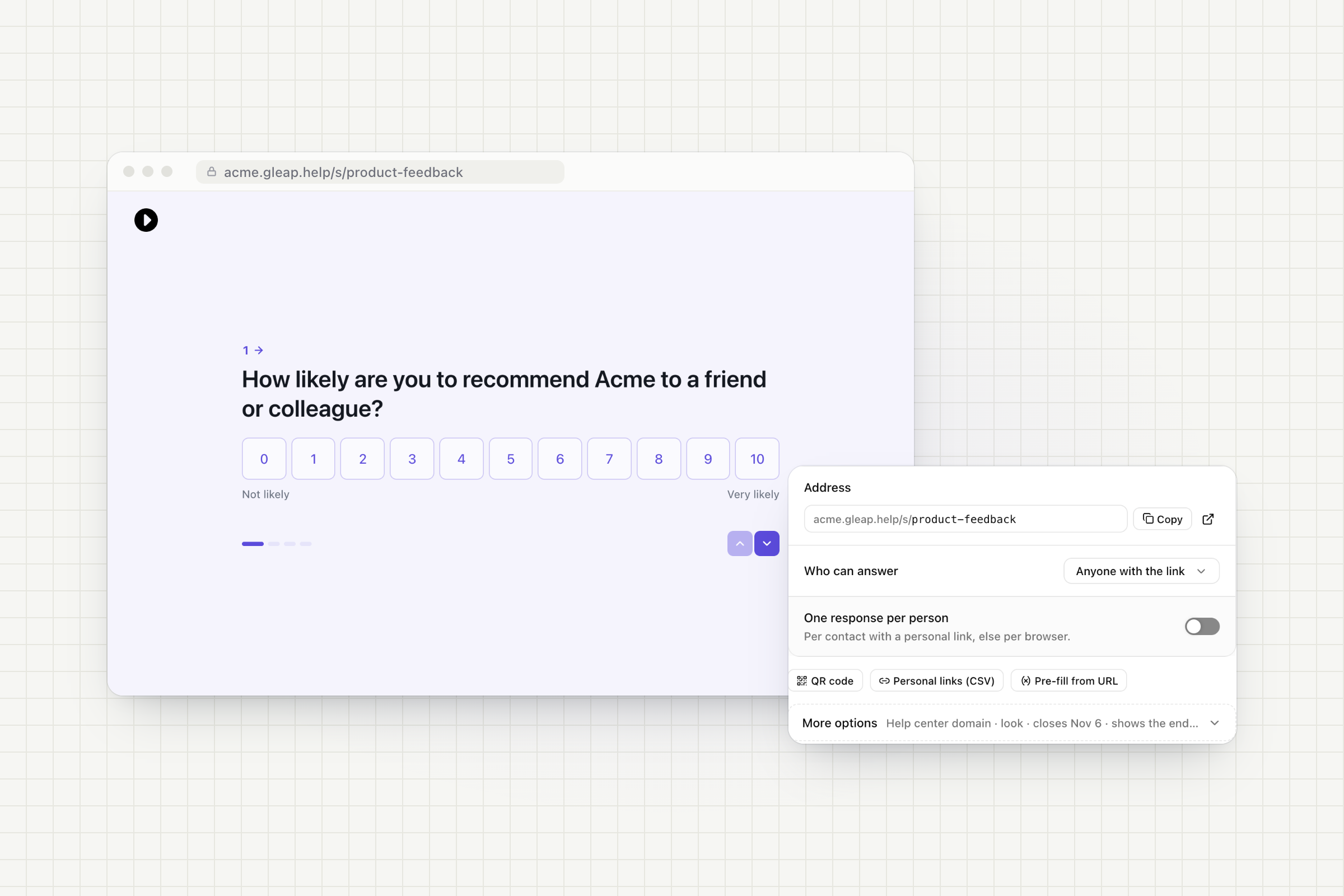Select rating 0 on the scale

click(x=264, y=459)
